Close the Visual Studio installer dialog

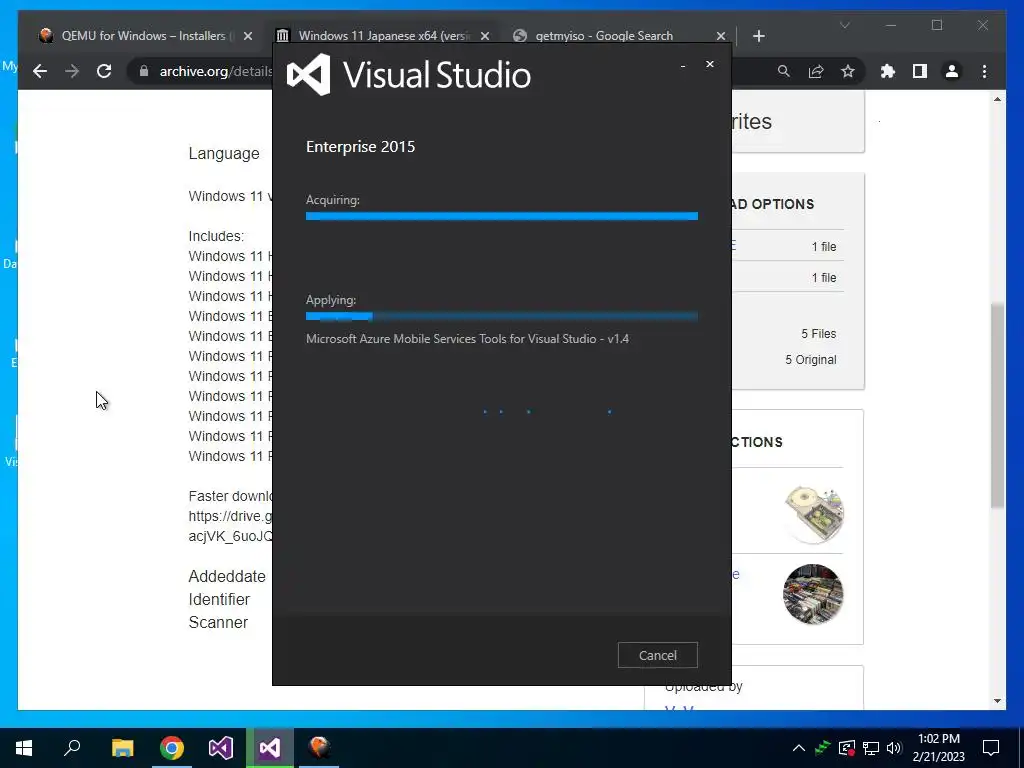710,64
